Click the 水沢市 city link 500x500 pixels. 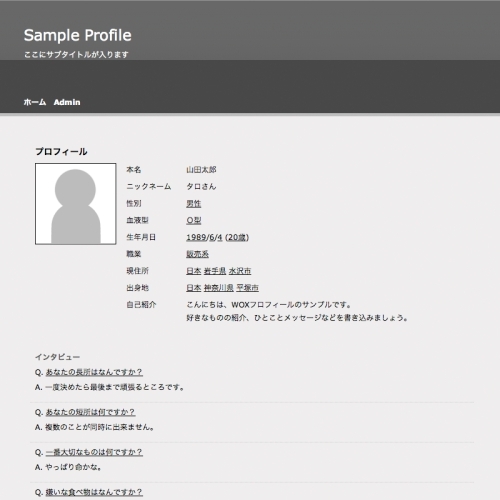pyautogui.click(x=240, y=271)
